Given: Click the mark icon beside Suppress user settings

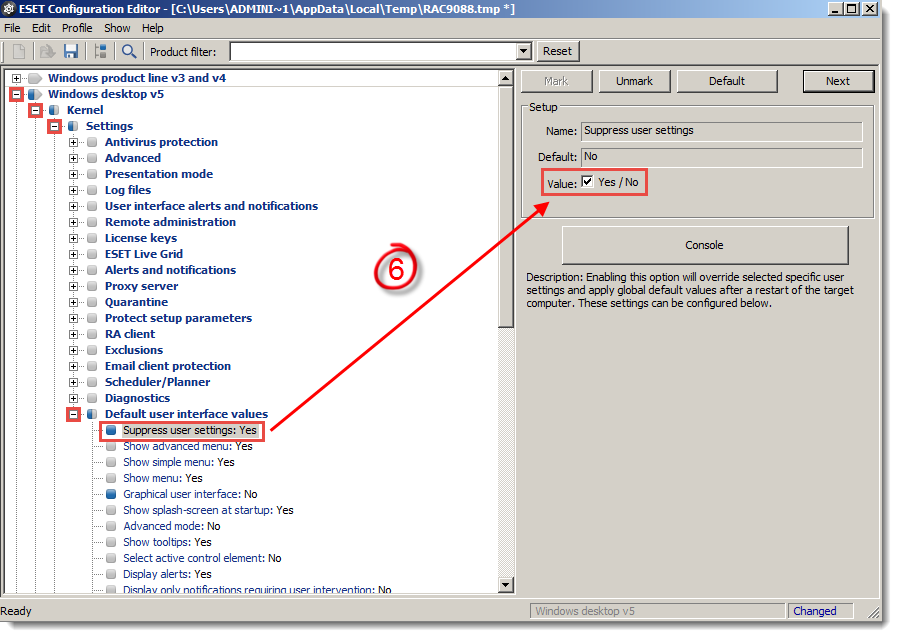Looking at the screenshot, I should (x=111, y=430).
